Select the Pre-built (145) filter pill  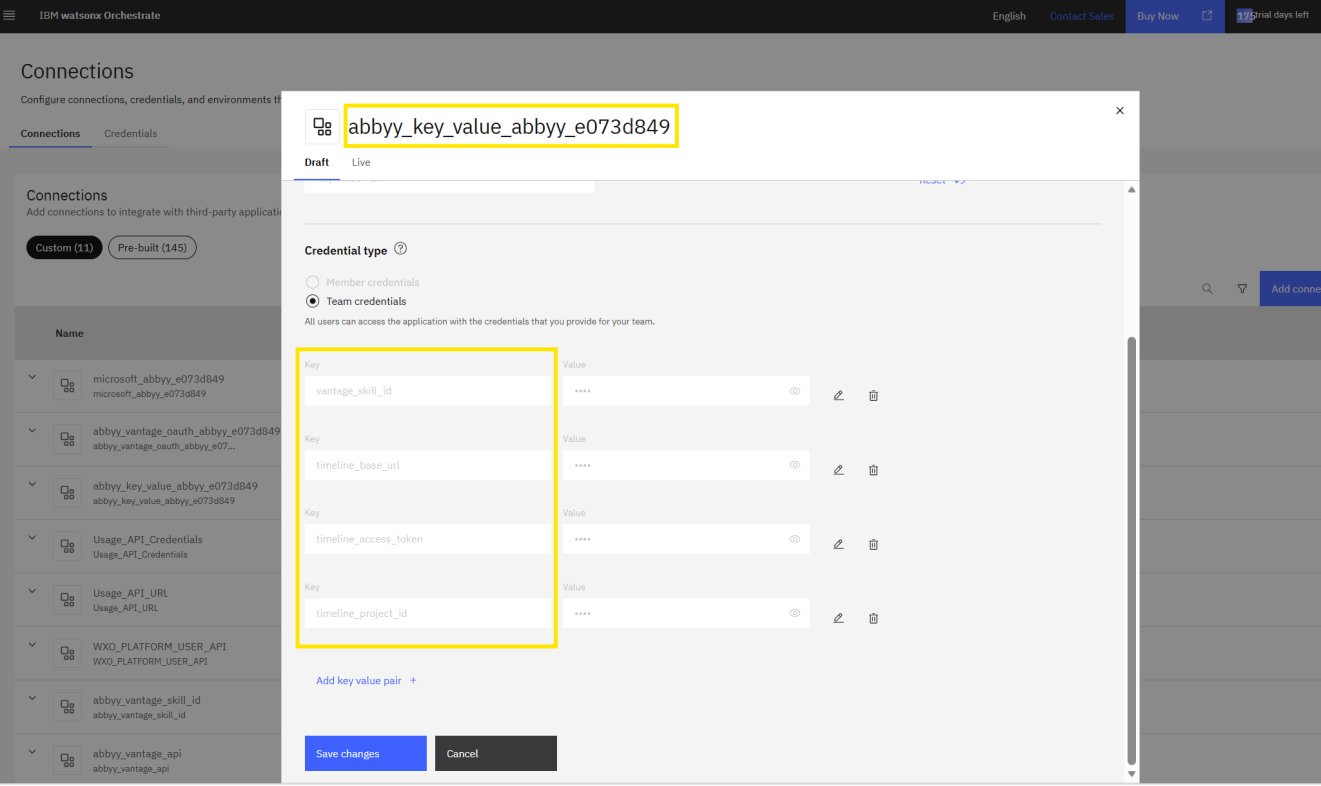click(x=152, y=248)
